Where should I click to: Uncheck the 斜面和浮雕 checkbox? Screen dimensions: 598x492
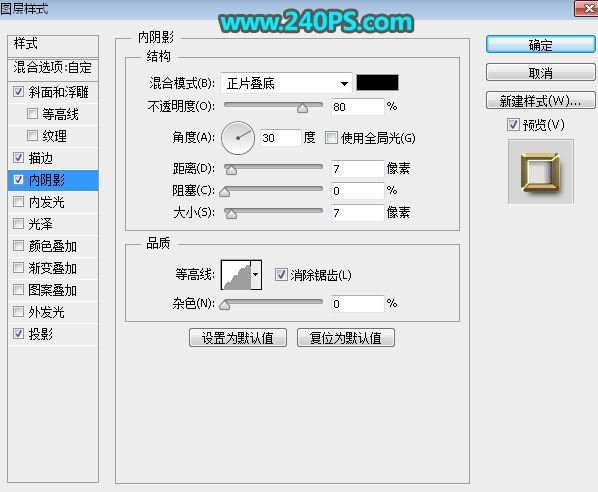click(18, 92)
